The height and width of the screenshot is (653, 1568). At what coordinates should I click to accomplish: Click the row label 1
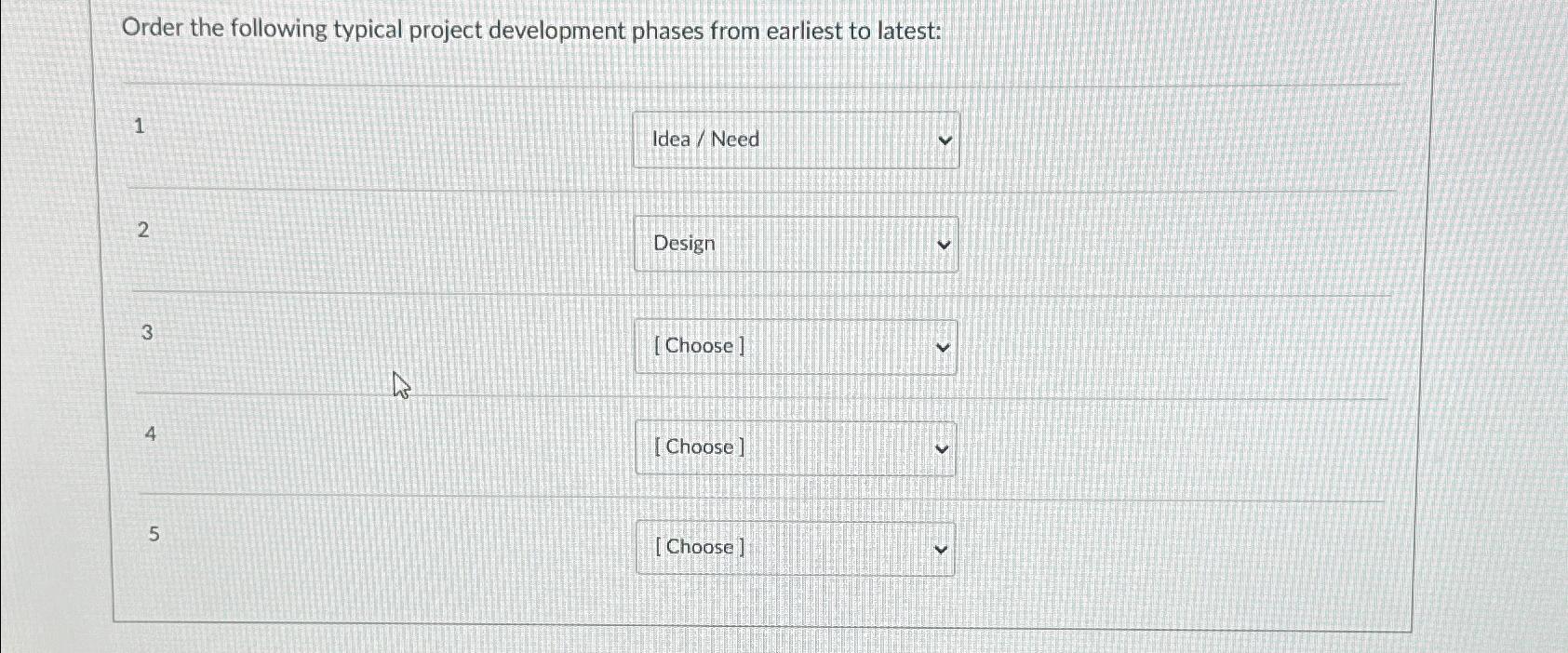pyautogui.click(x=138, y=127)
